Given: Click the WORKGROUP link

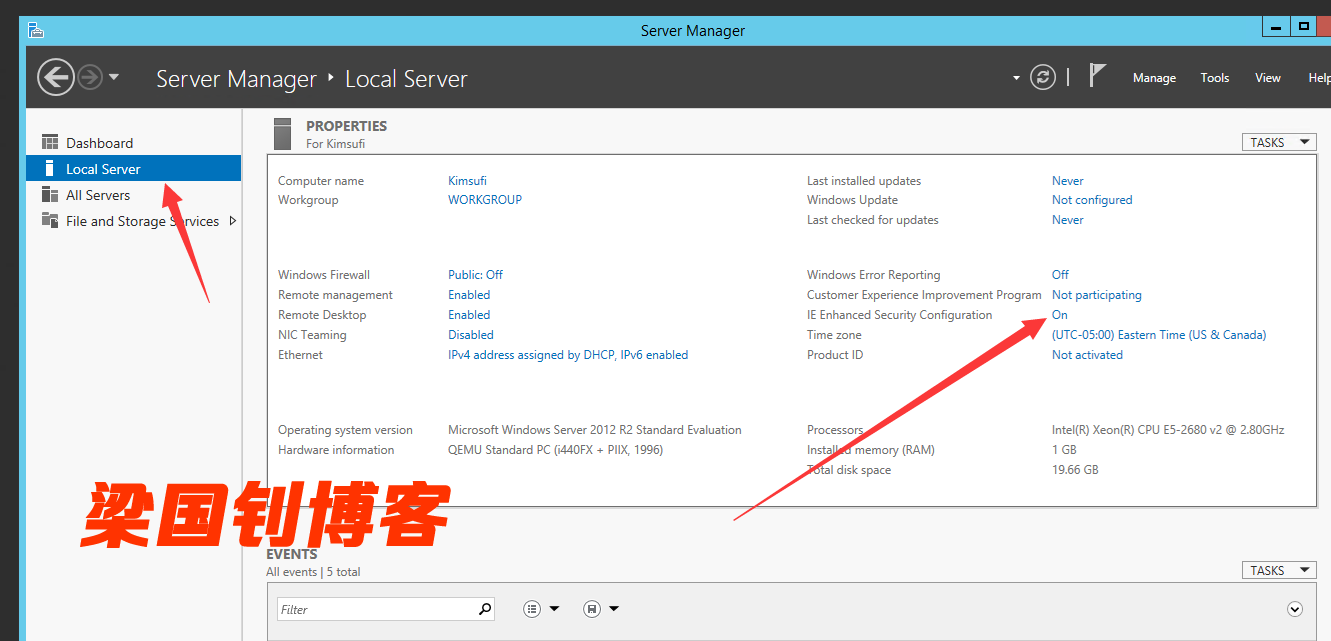Looking at the screenshot, I should point(485,200).
